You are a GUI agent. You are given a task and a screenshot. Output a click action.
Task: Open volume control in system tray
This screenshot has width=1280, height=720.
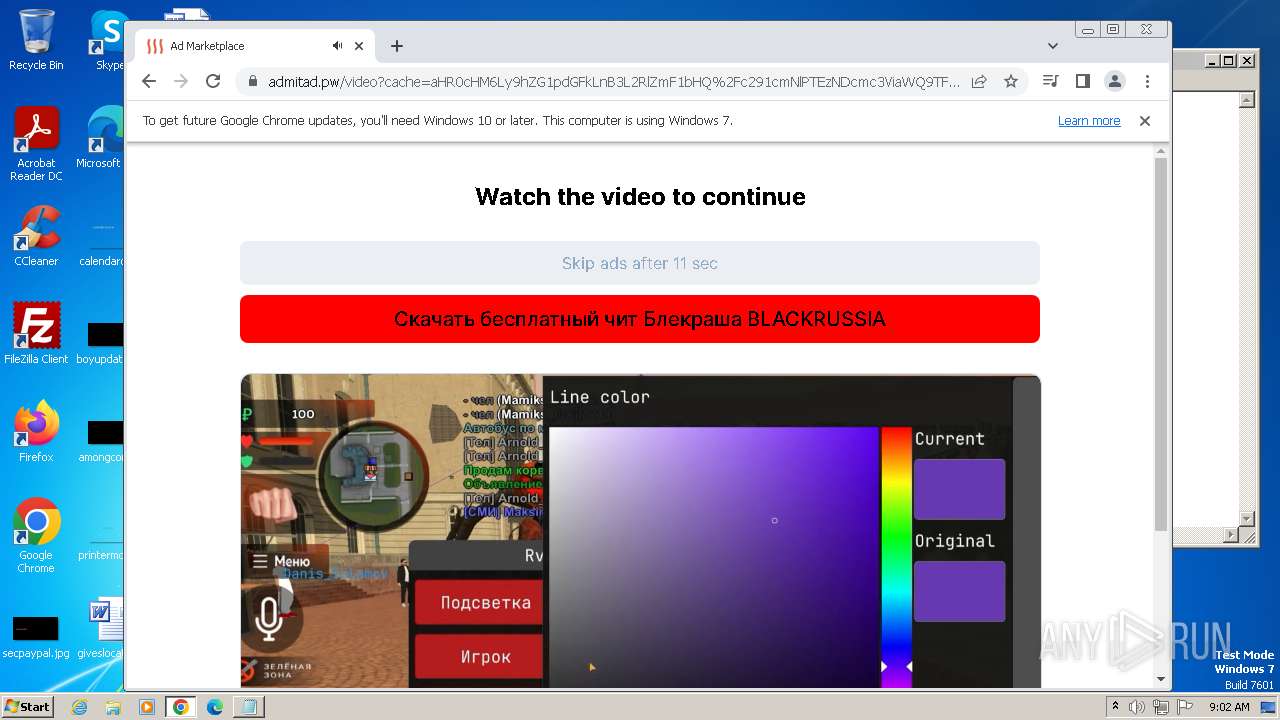[1138, 707]
